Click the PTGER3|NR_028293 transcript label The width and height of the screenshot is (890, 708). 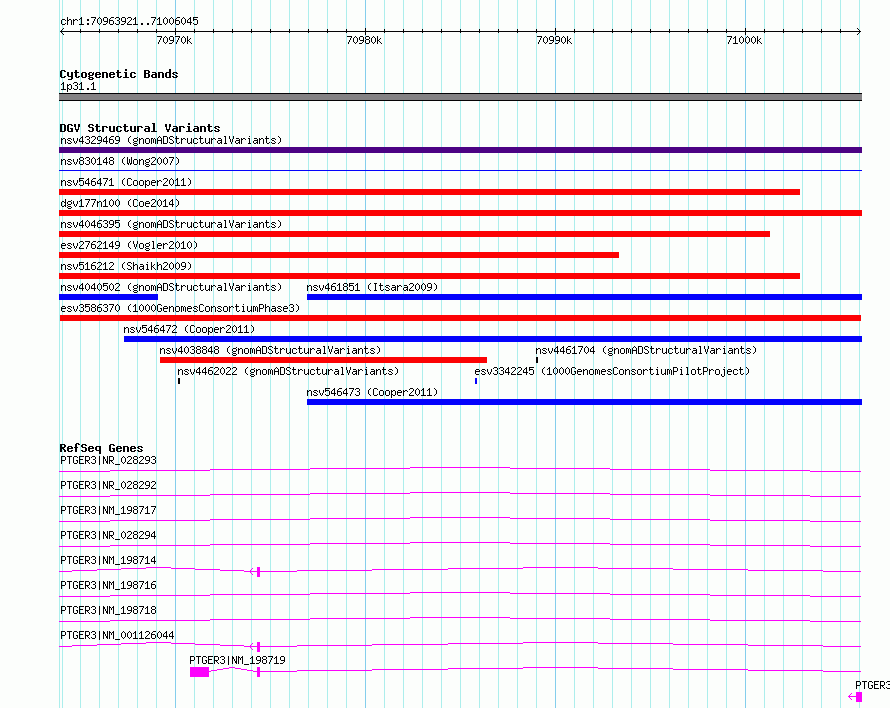coord(108,460)
